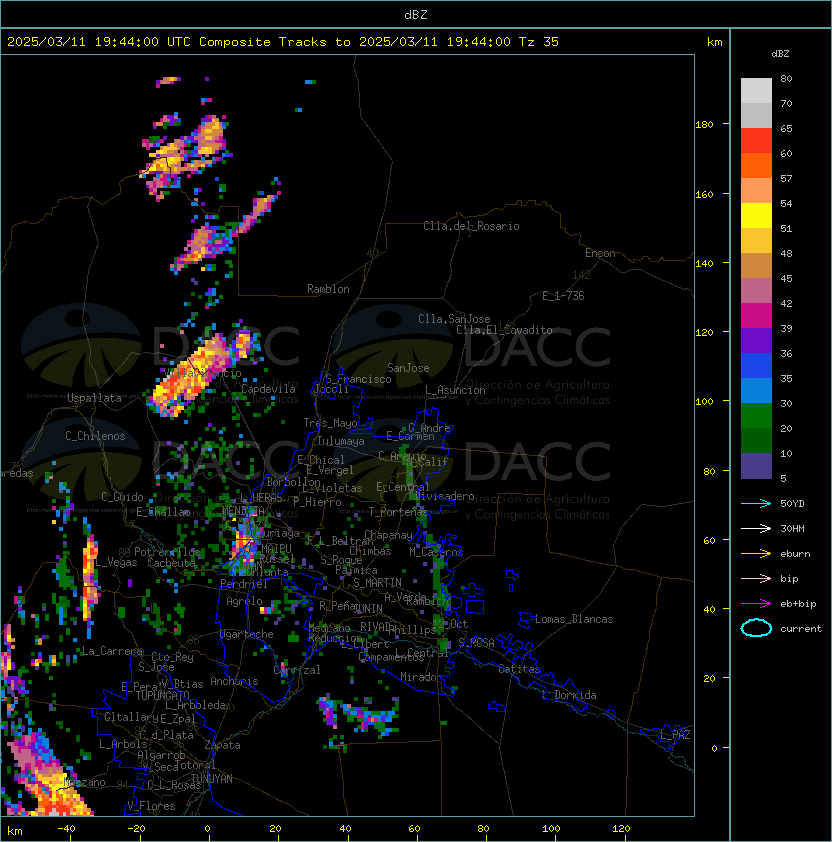Screen dimensions: 832x842
Task: Click the 'Tz 35' value in header
Action: pos(539,42)
